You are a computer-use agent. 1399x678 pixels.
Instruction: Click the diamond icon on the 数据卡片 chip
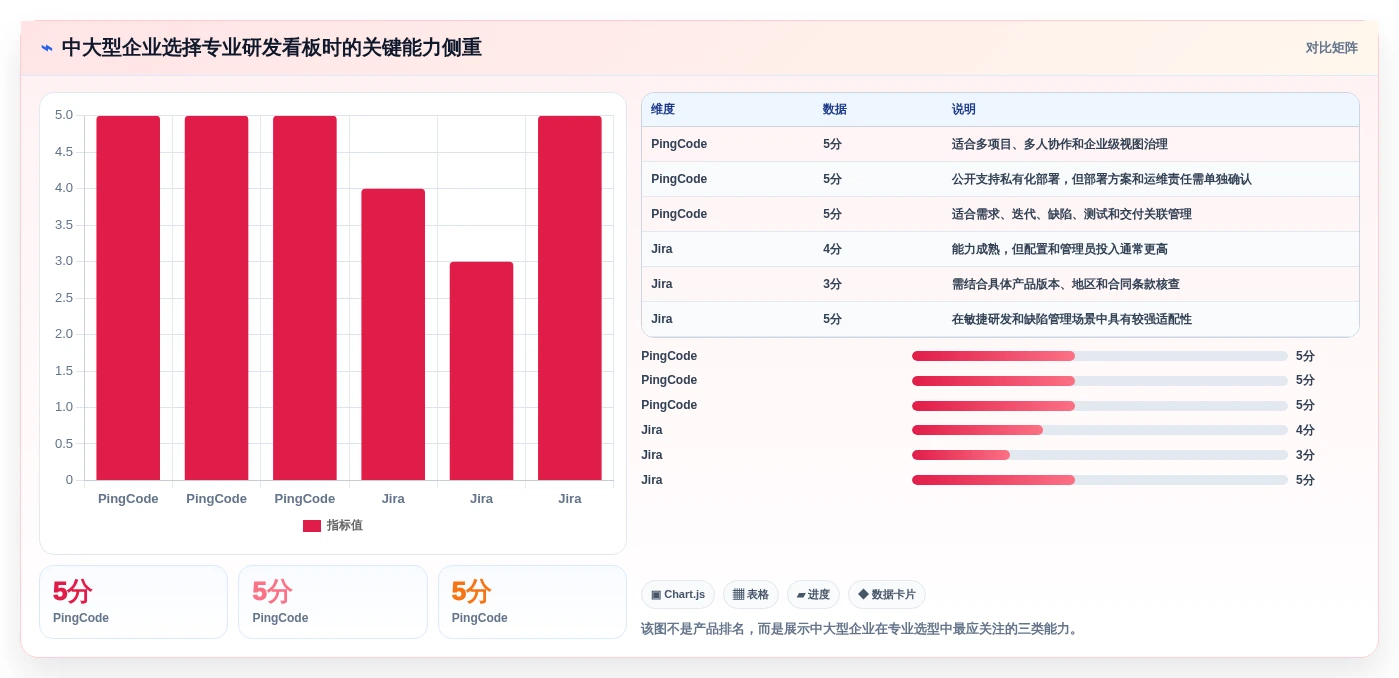863,594
